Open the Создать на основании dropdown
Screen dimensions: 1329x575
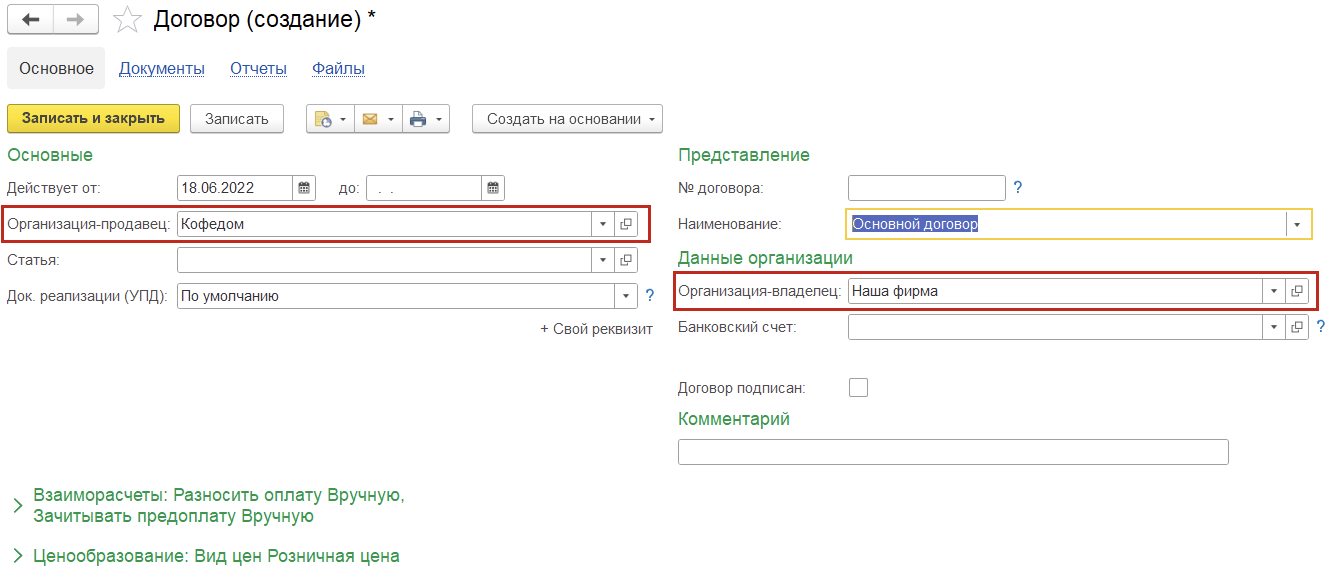coord(567,119)
